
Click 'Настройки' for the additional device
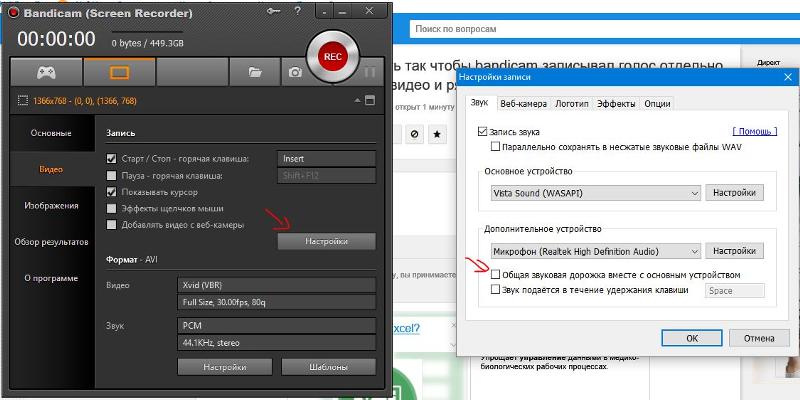point(734,251)
